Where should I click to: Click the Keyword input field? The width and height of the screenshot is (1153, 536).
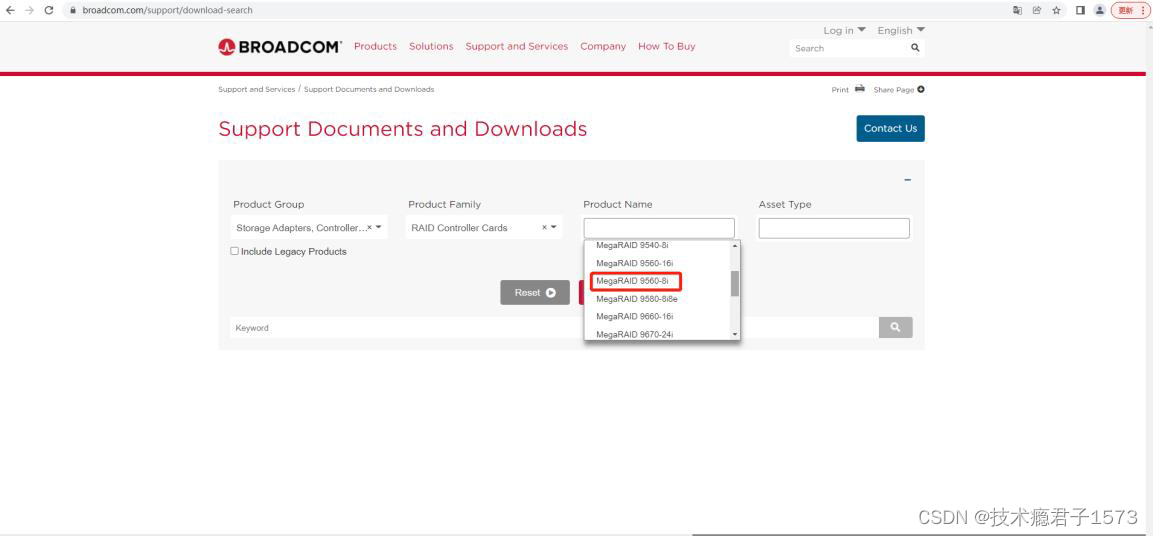coord(554,328)
